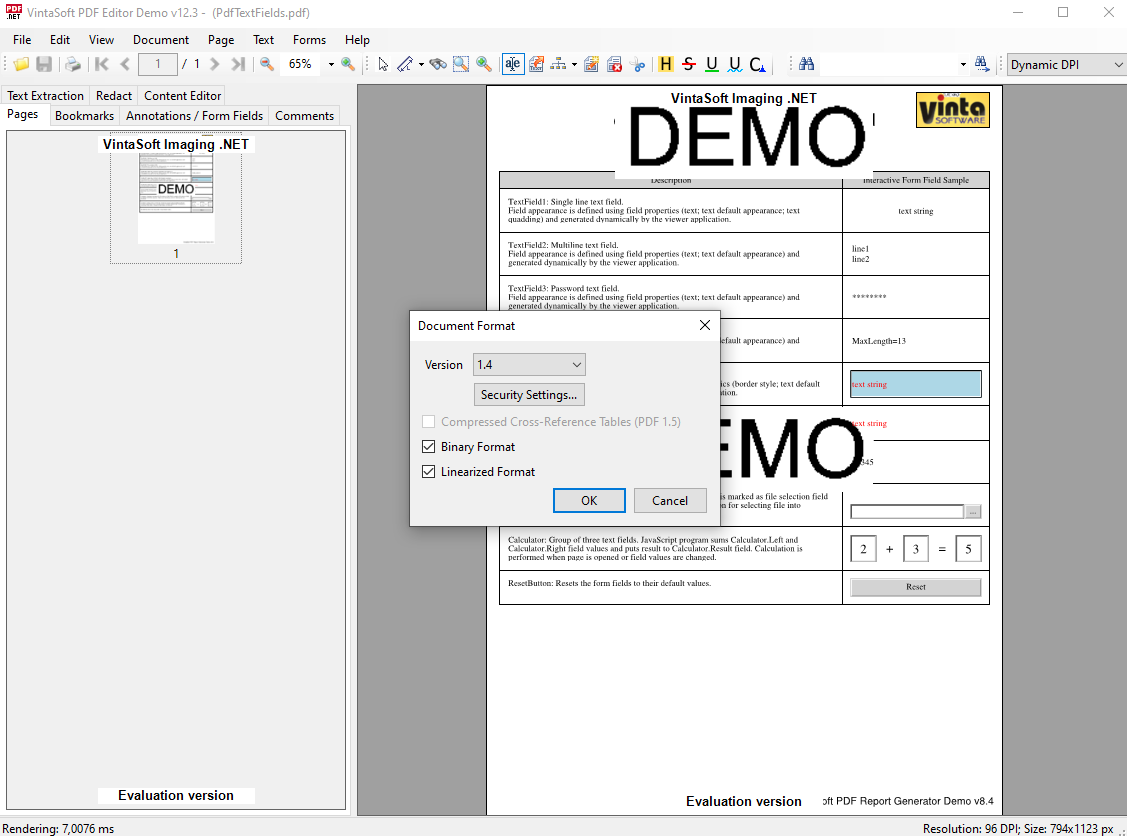Click the zoom out magnifier icon

[267, 64]
